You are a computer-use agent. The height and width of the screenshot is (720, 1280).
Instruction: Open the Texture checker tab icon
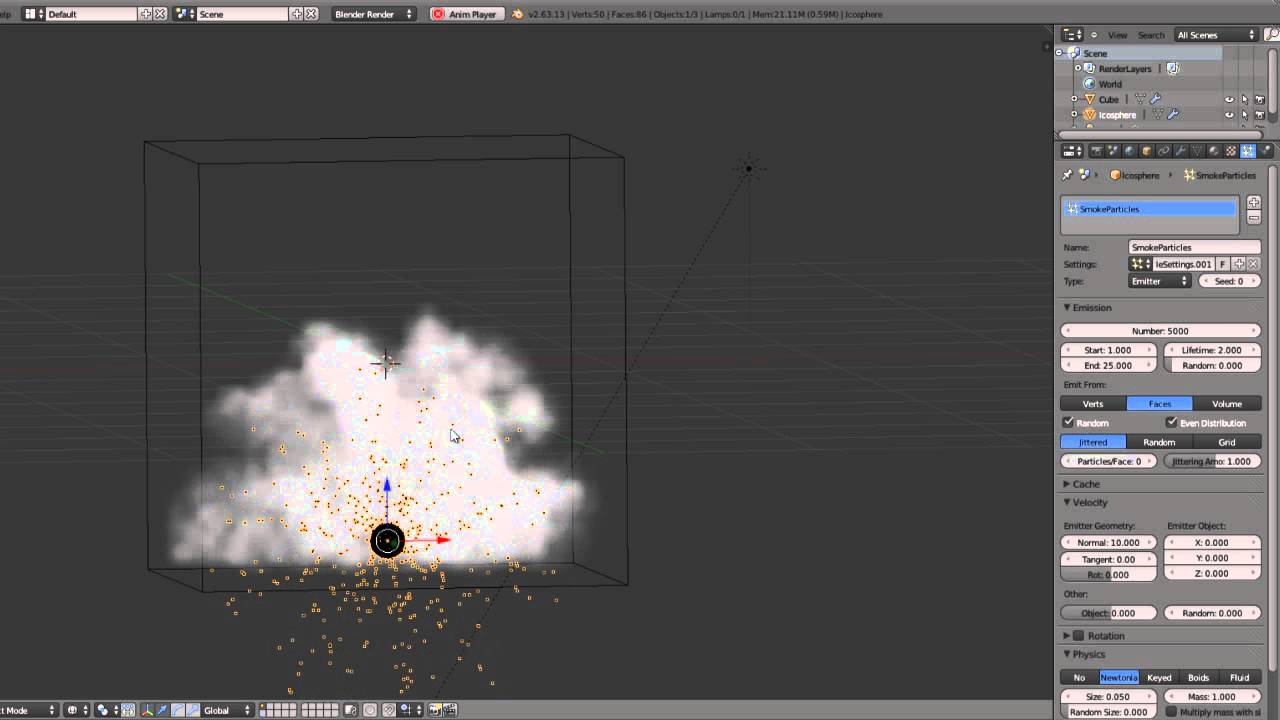click(1231, 151)
